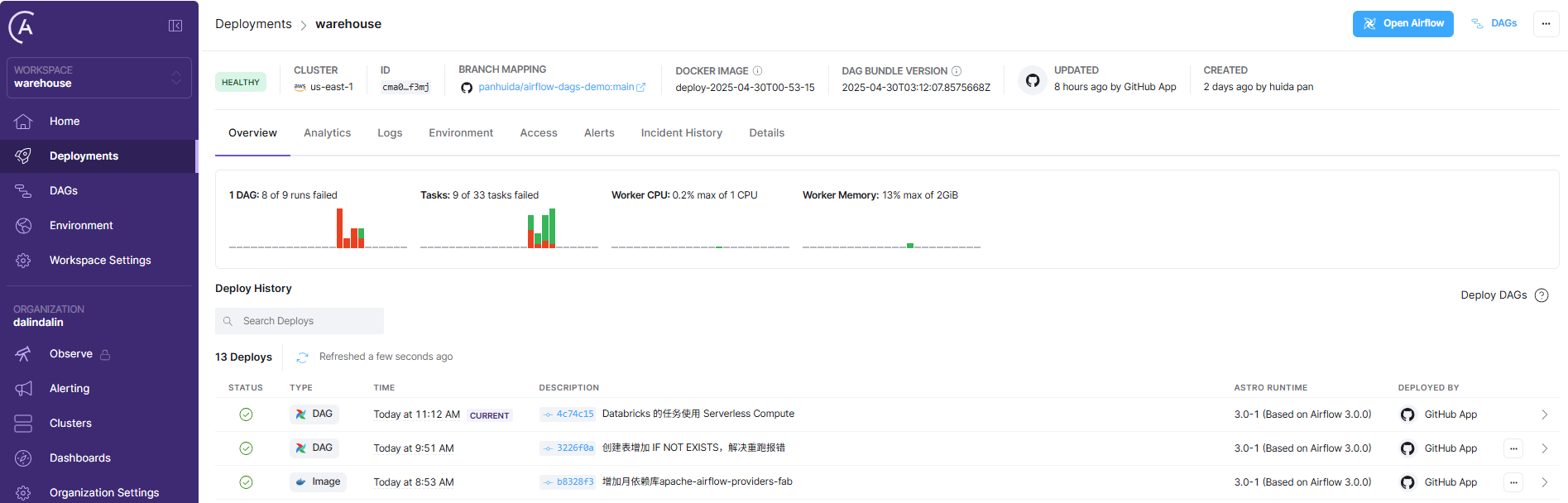The width and height of the screenshot is (1568, 503).
Task: Click the DAG type badge at 9:51 AM
Action: (x=314, y=448)
